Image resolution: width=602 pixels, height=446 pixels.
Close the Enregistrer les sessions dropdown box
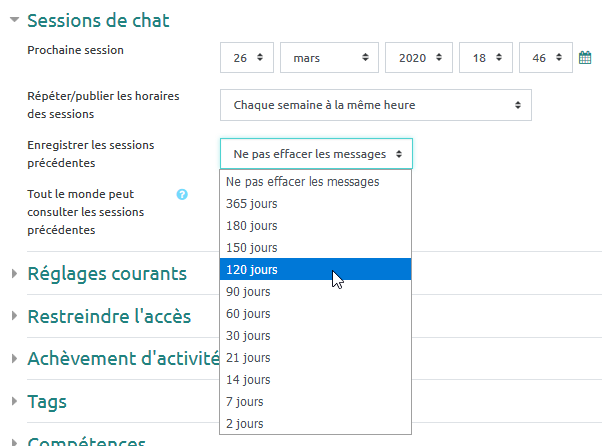[315, 154]
